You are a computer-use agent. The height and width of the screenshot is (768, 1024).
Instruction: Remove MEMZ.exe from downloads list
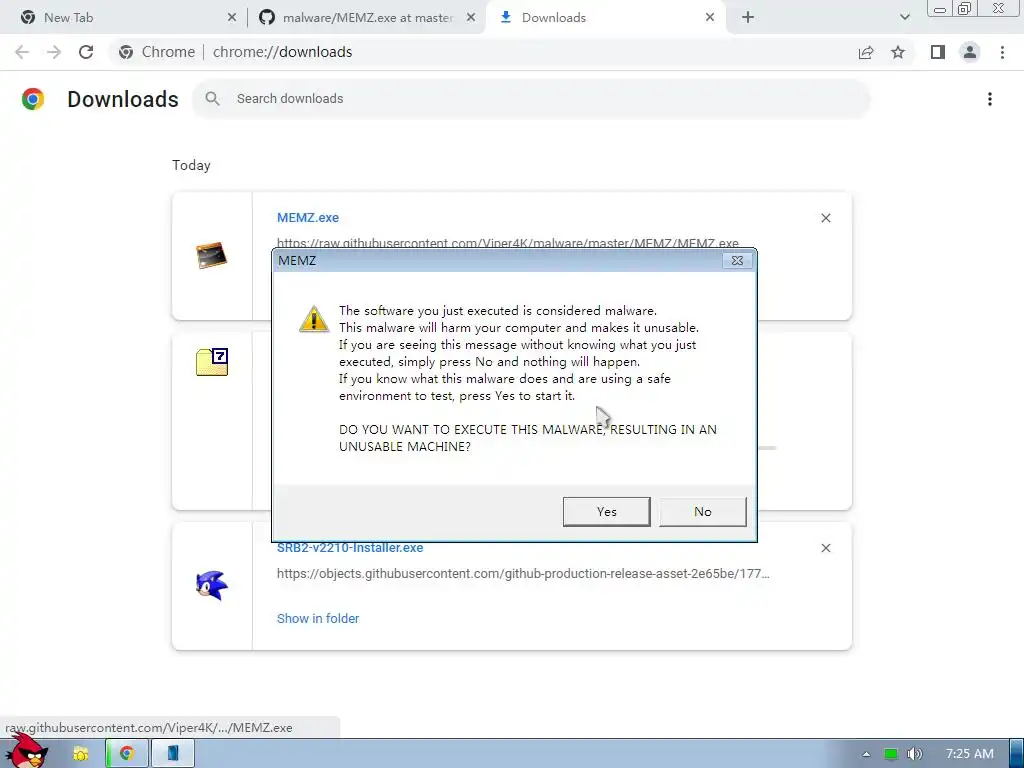click(825, 218)
